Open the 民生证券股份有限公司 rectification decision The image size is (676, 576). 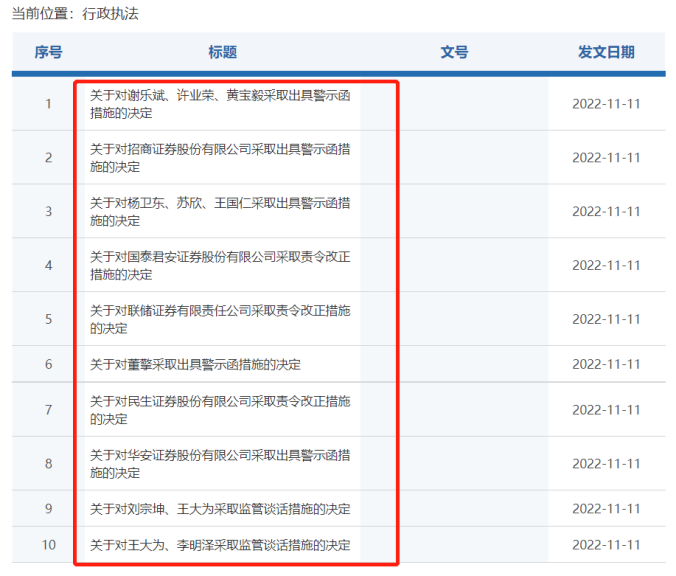tap(220, 410)
